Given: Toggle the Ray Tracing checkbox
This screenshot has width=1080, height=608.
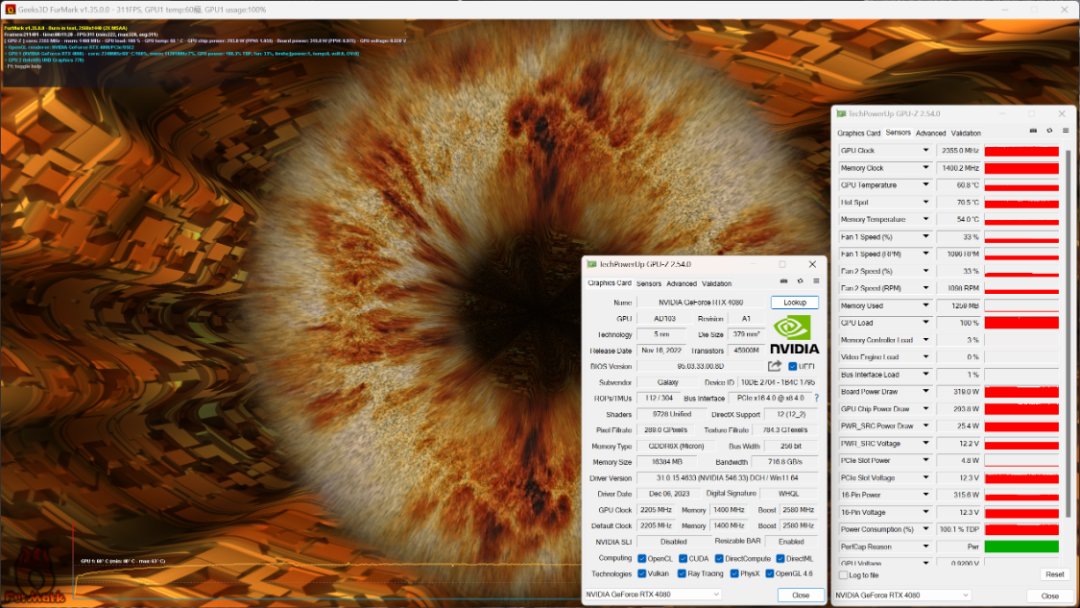Looking at the screenshot, I should point(684,574).
